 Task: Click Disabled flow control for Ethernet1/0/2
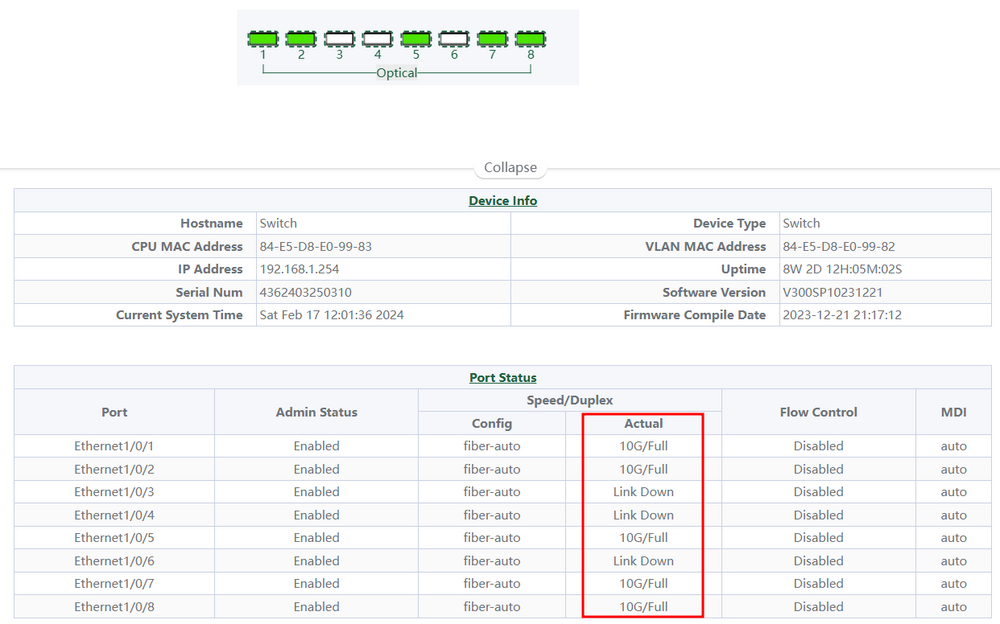(x=818, y=469)
